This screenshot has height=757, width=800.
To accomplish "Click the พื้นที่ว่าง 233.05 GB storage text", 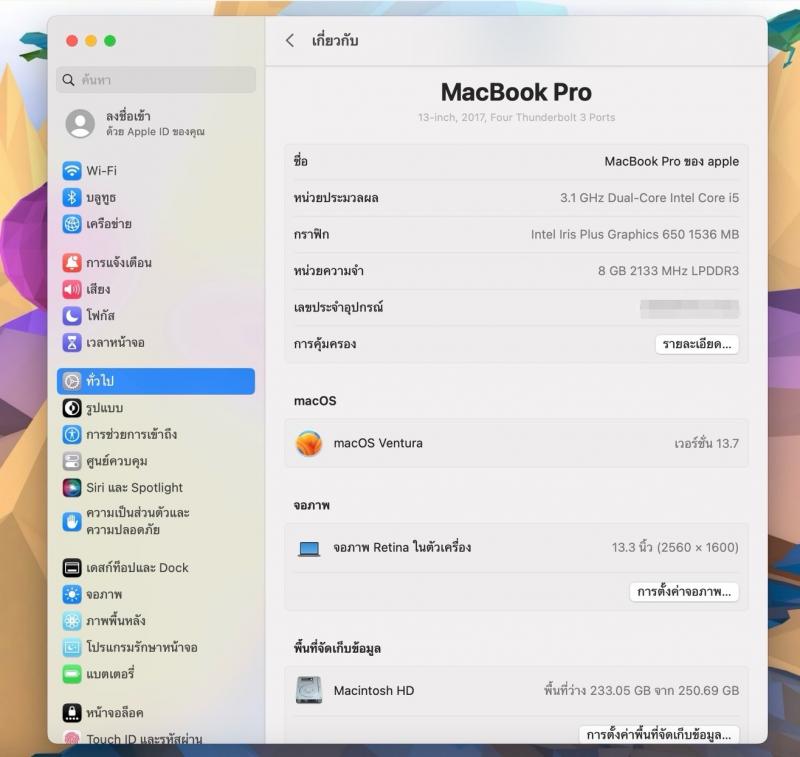I will point(641,691).
